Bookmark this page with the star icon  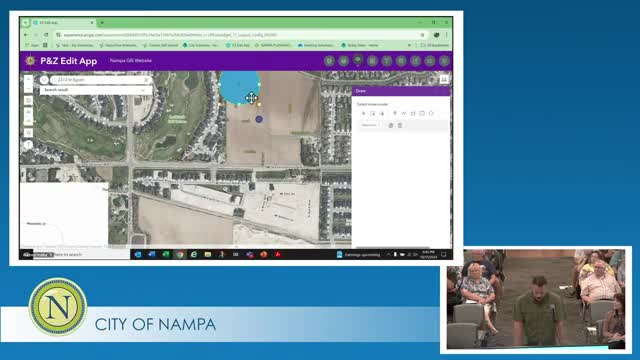coord(422,35)
